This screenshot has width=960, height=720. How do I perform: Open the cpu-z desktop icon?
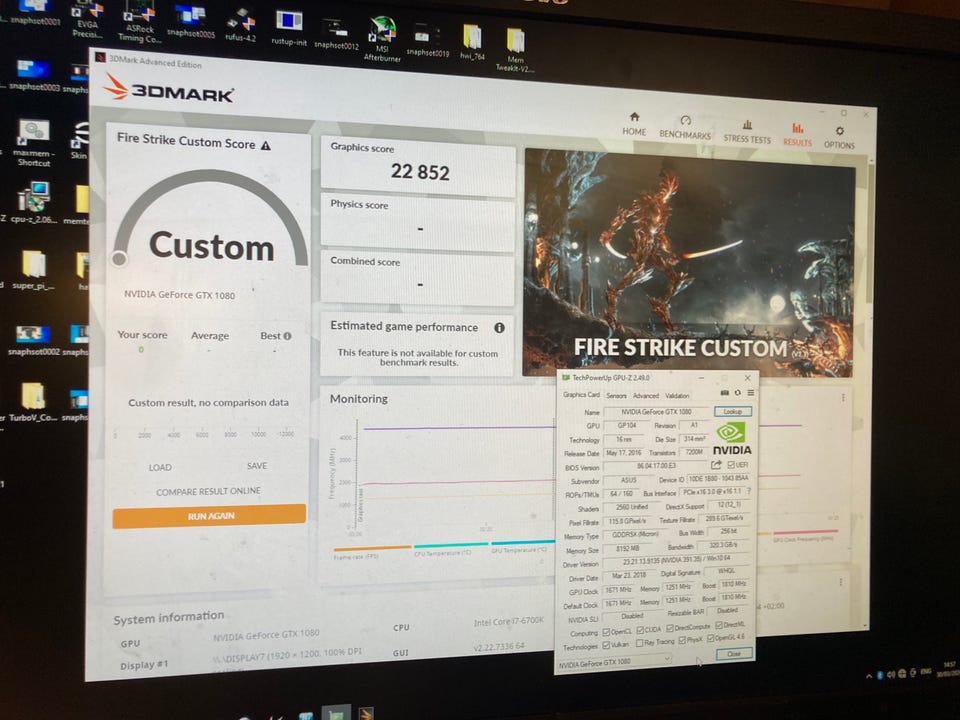pyautogui.click(x=33, y=204)
